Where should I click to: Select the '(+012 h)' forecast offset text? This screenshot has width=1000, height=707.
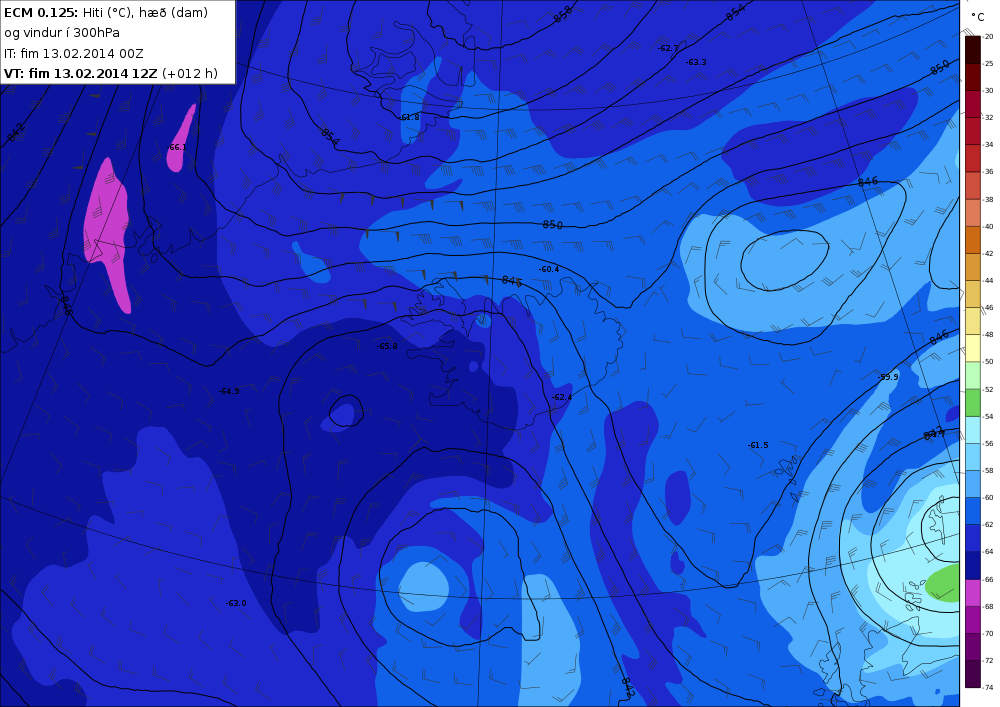[x=190, y=73]
